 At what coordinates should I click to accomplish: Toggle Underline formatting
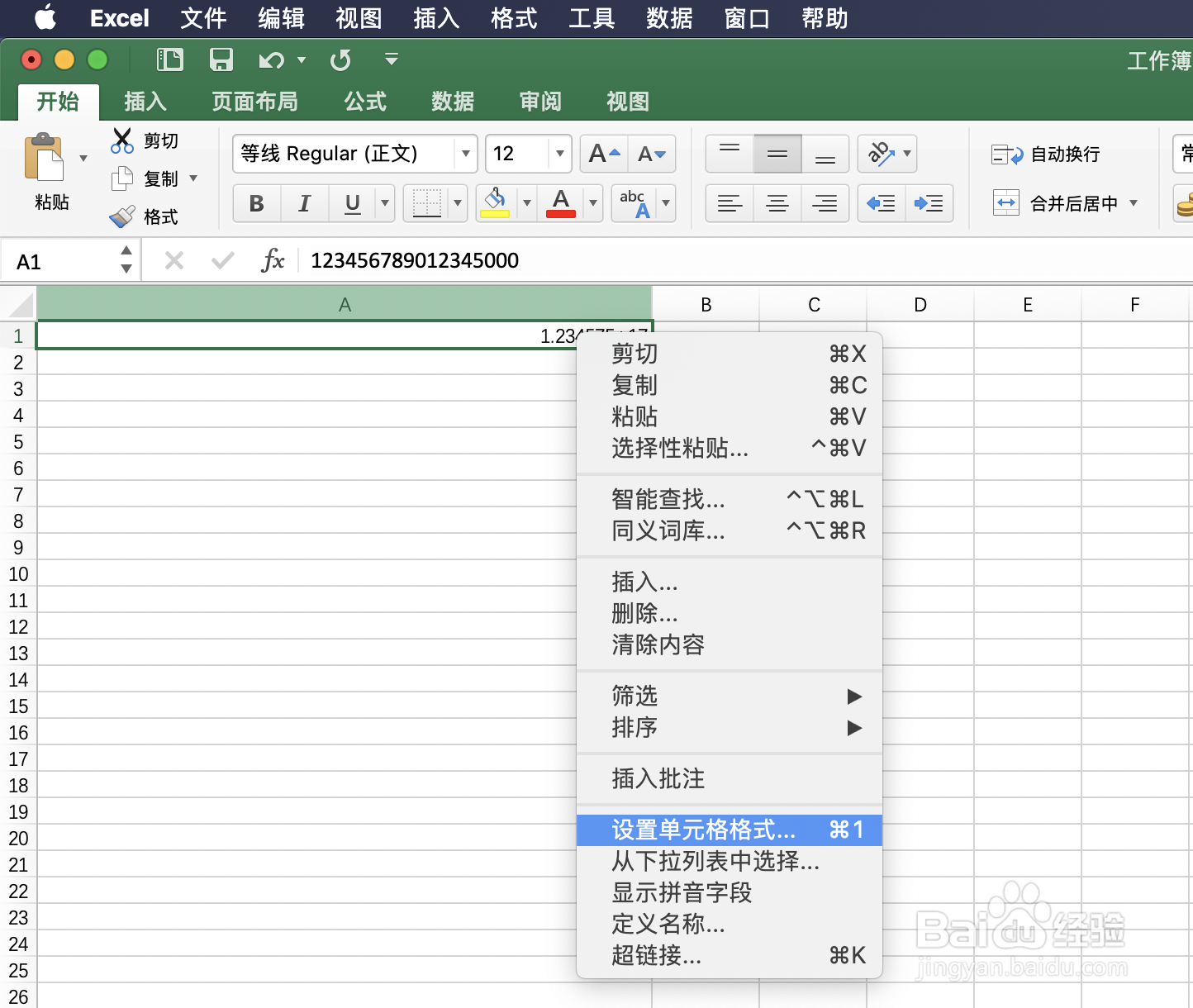(x=353, y=203)
